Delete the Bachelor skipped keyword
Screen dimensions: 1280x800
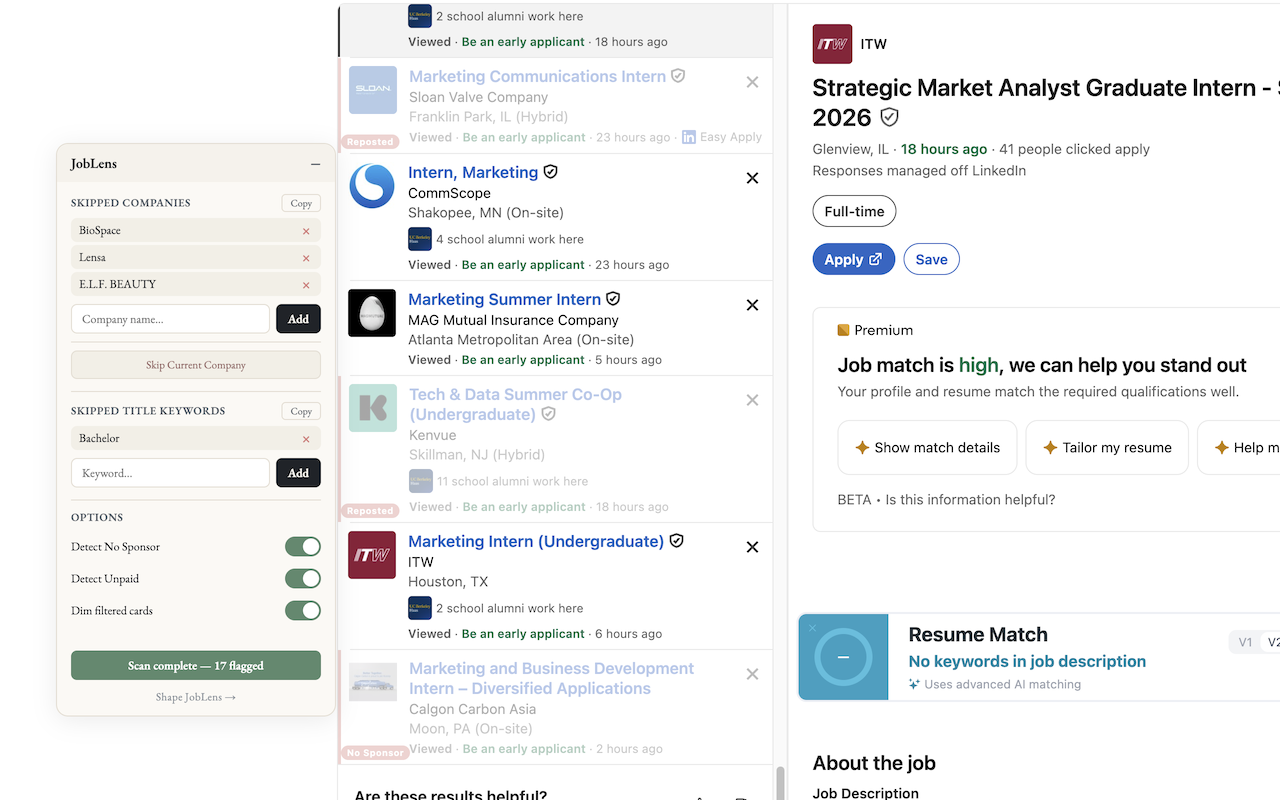[306, 439]
